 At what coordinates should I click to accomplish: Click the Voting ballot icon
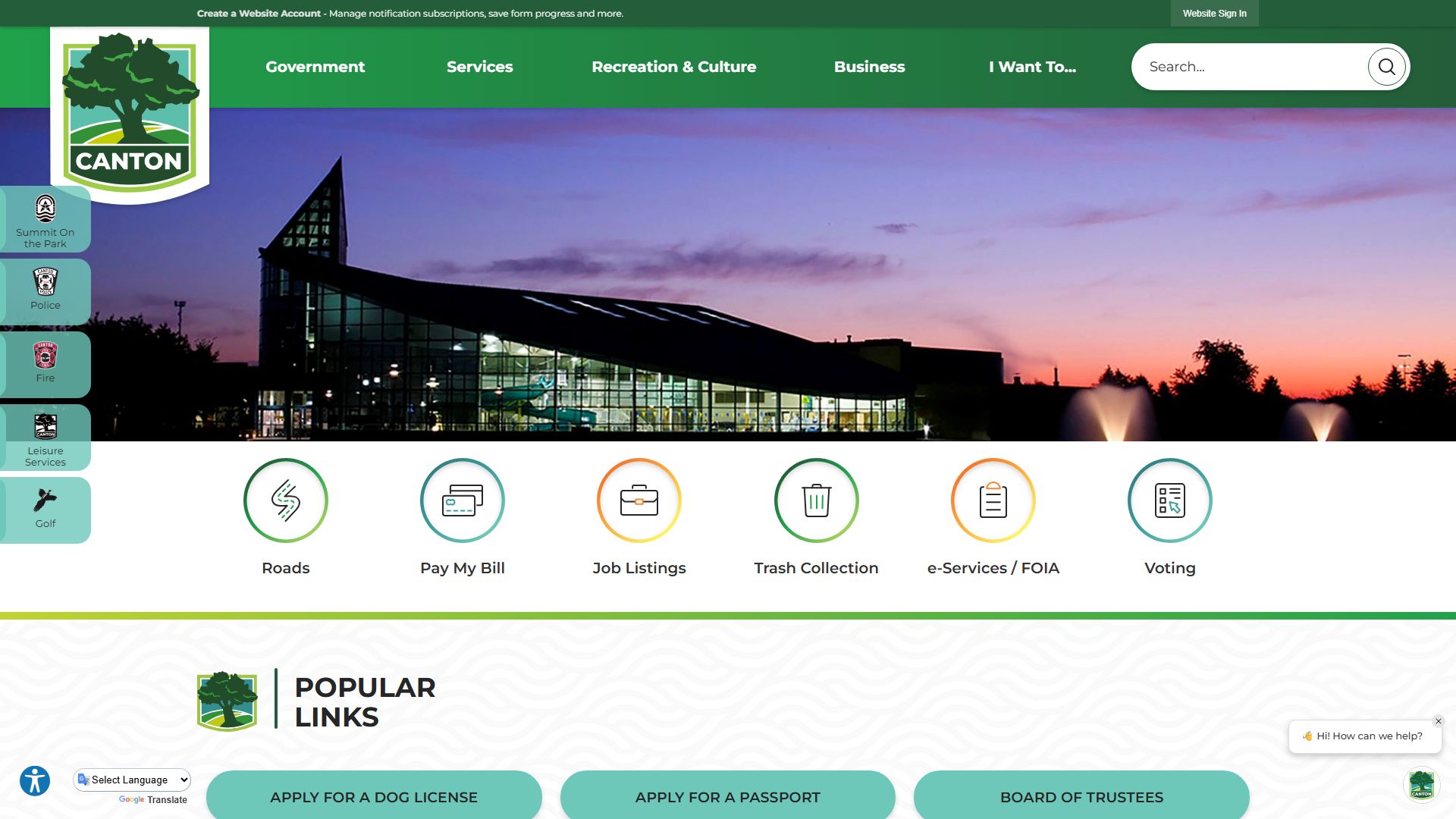1169,500
